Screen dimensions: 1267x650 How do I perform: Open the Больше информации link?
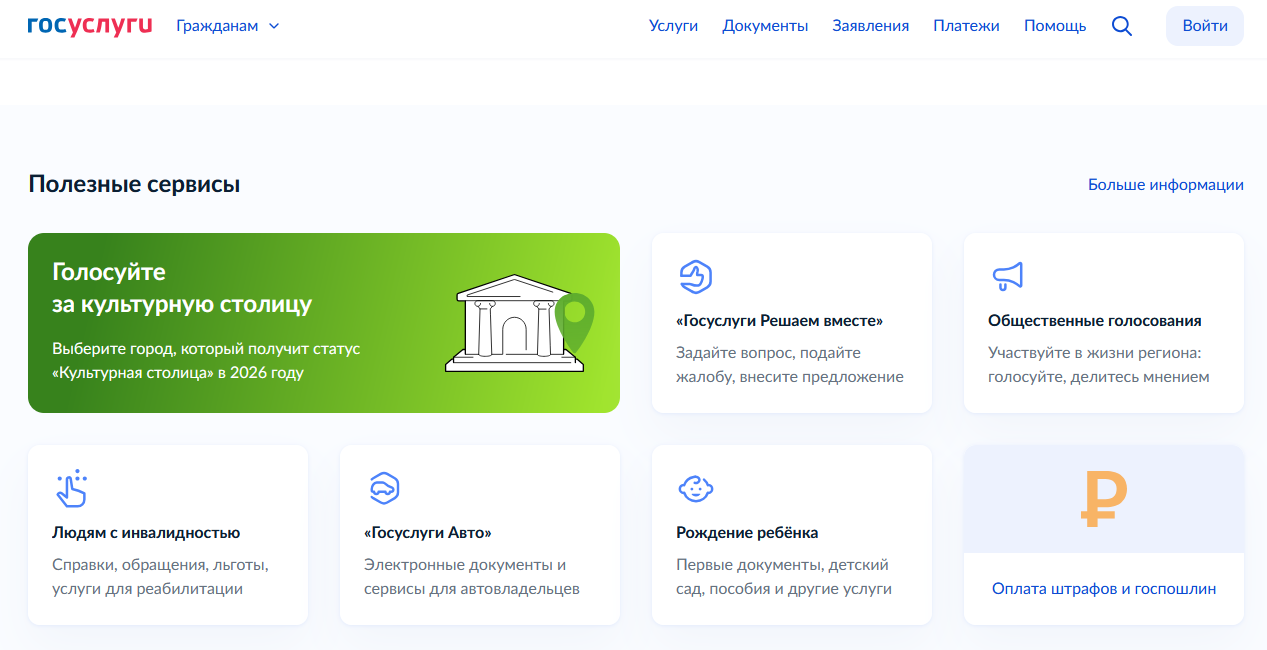pyautogui.click(x=1166, y=185)
